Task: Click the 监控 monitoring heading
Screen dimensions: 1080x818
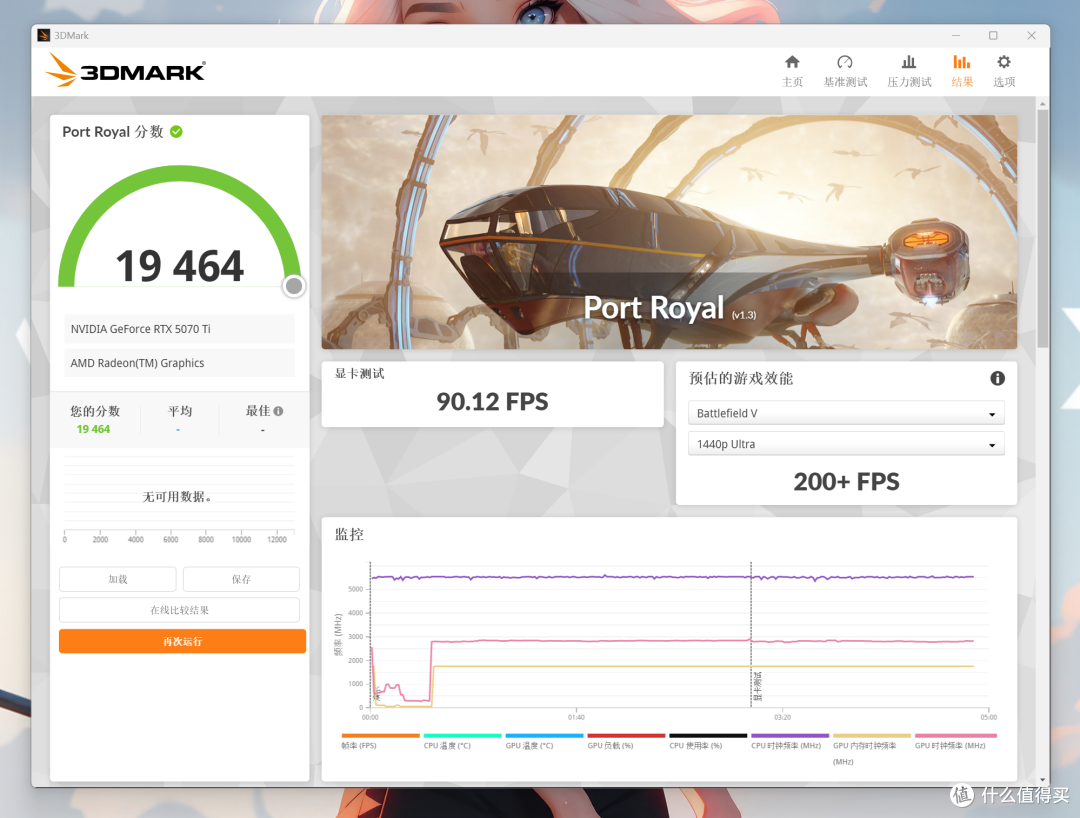Action: coord(349,534)
